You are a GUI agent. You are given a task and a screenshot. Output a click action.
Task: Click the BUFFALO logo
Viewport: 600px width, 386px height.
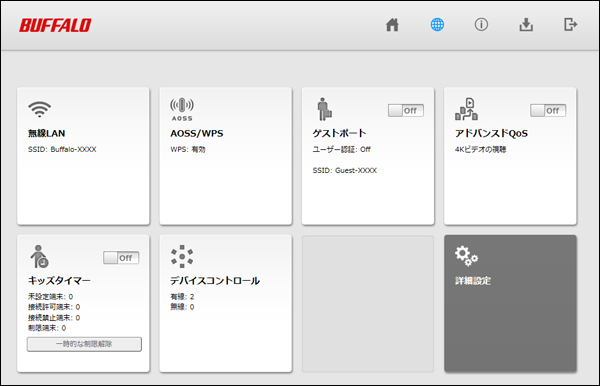tap(55, 25)
